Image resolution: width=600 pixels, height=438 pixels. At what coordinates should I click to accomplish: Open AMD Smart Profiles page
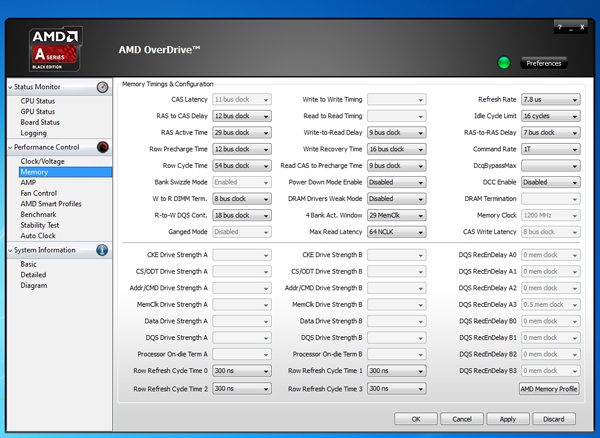(51, 204)
